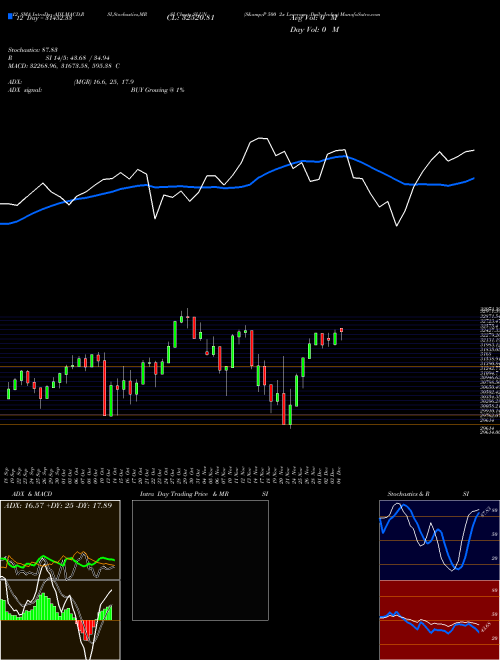Viewport: 500px width, 660px height.
Task: Open the red-background RSI chart
Action: (439, 620)
